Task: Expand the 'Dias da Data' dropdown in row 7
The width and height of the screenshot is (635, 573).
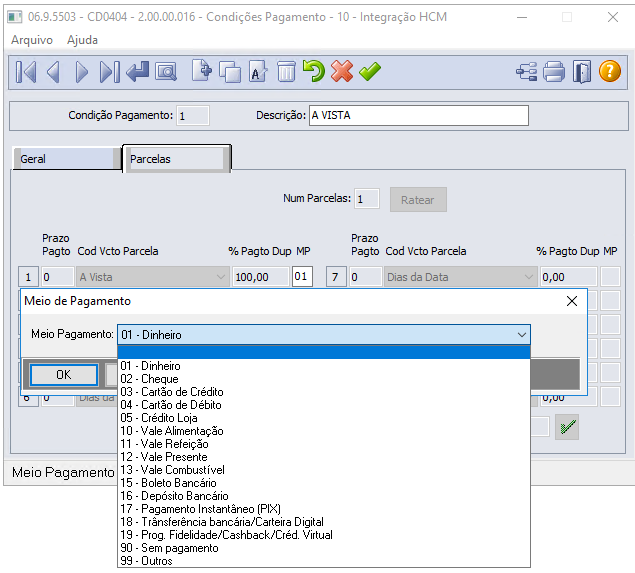Action: 528,277
